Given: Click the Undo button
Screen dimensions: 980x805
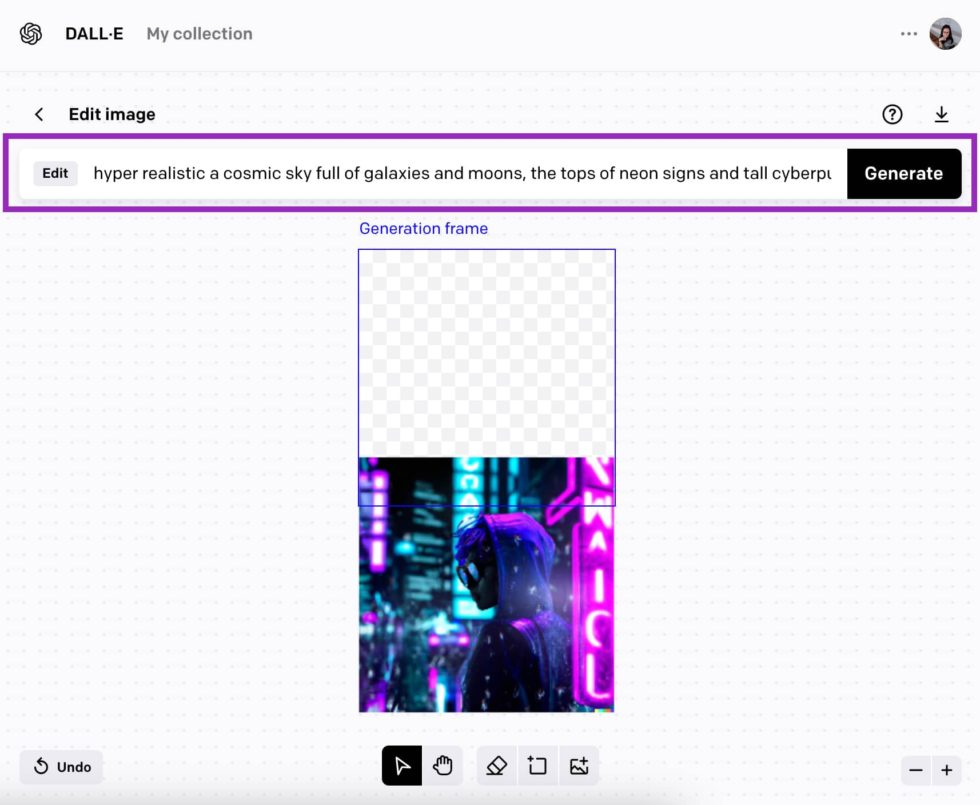Looking at the screenshot, I should tap(61, 766).
